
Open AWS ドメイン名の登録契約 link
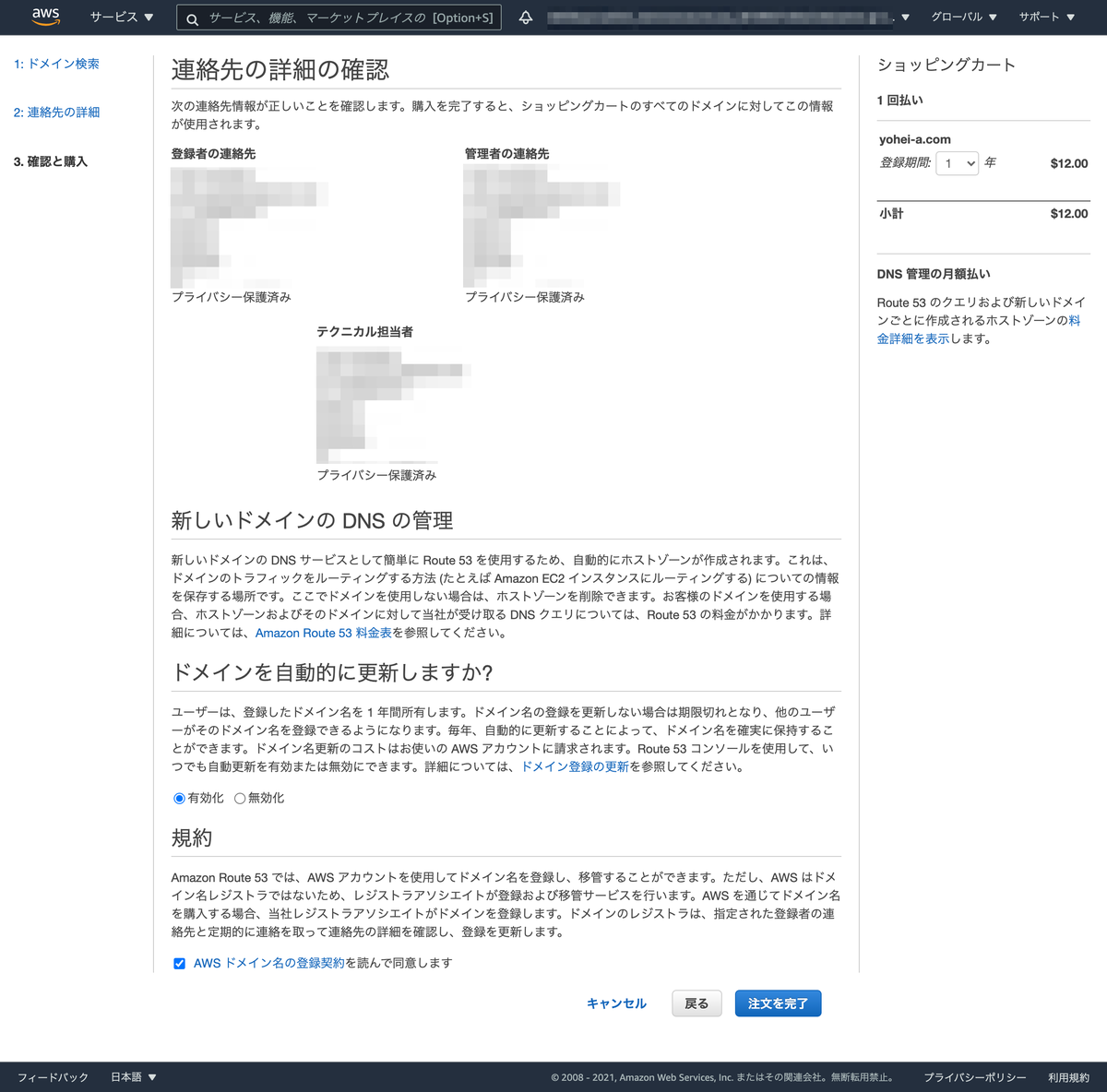268,963
